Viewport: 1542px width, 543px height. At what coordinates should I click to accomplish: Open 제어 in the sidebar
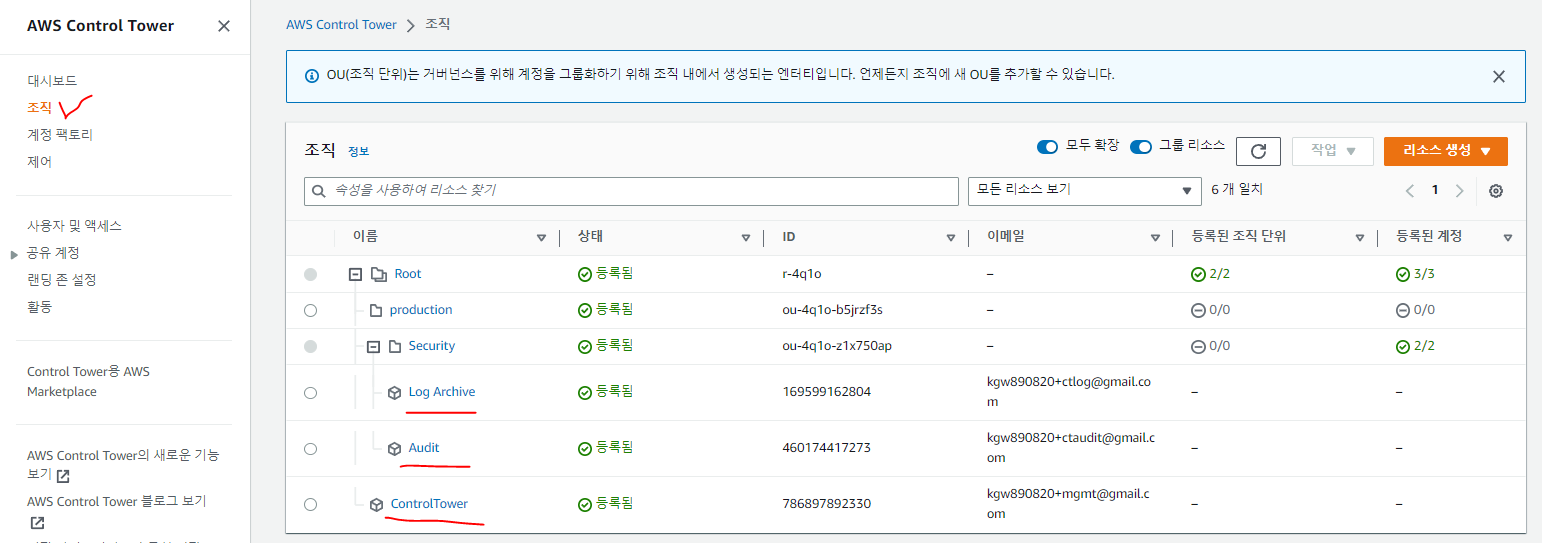39,161
